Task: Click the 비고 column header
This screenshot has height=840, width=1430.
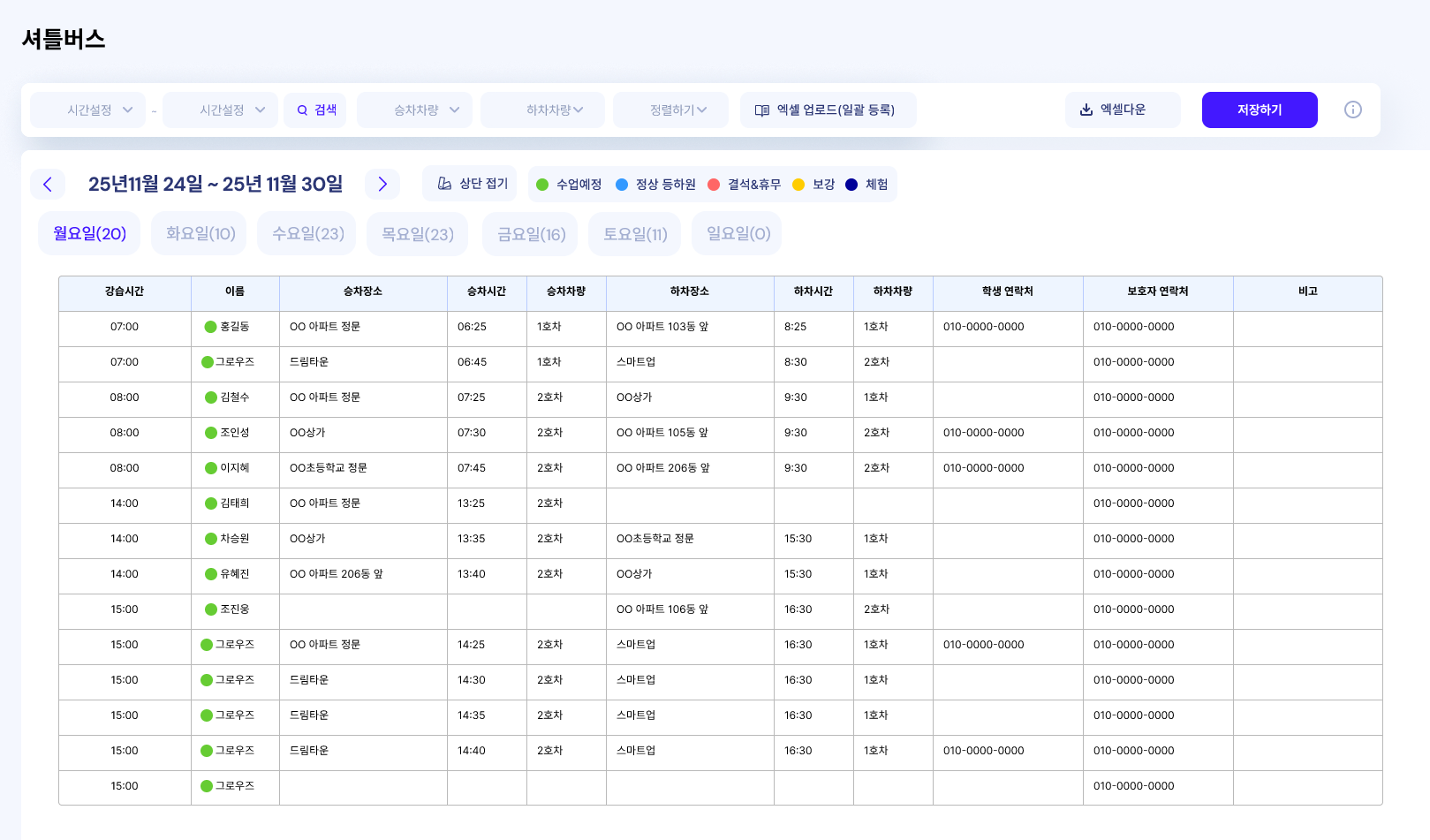Action: point(1308,291)
